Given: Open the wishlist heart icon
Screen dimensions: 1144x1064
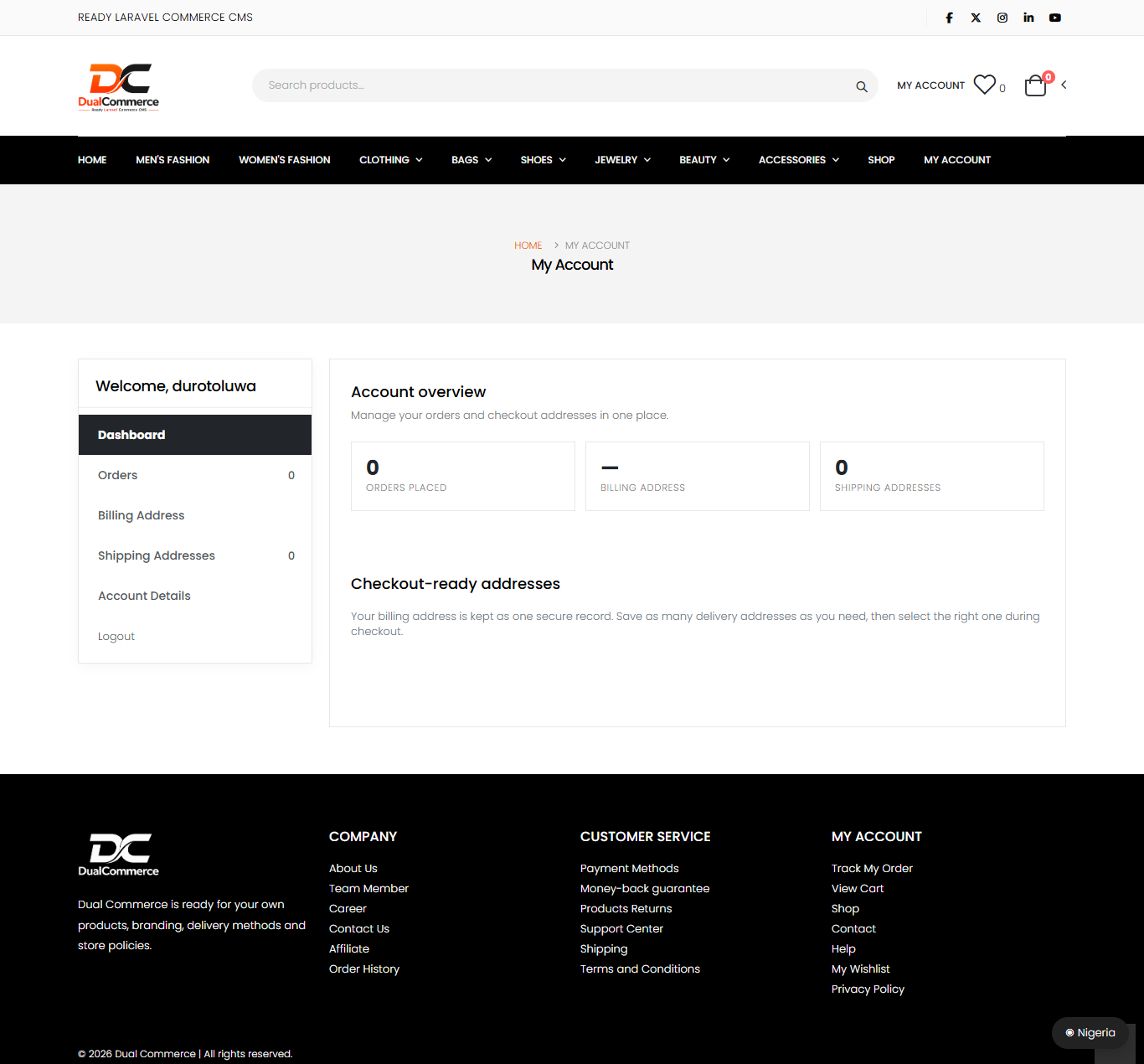Looking at the screenshot, I should tap(985, 85).
